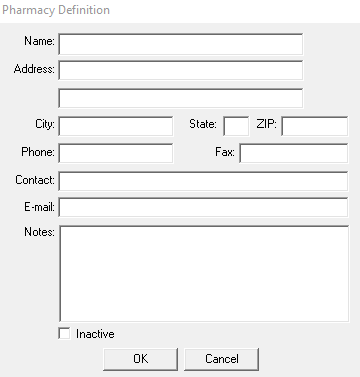Focus the first Address line field
Image resolution: width=360 pixels, height=377 pixels.
point(181,70)
